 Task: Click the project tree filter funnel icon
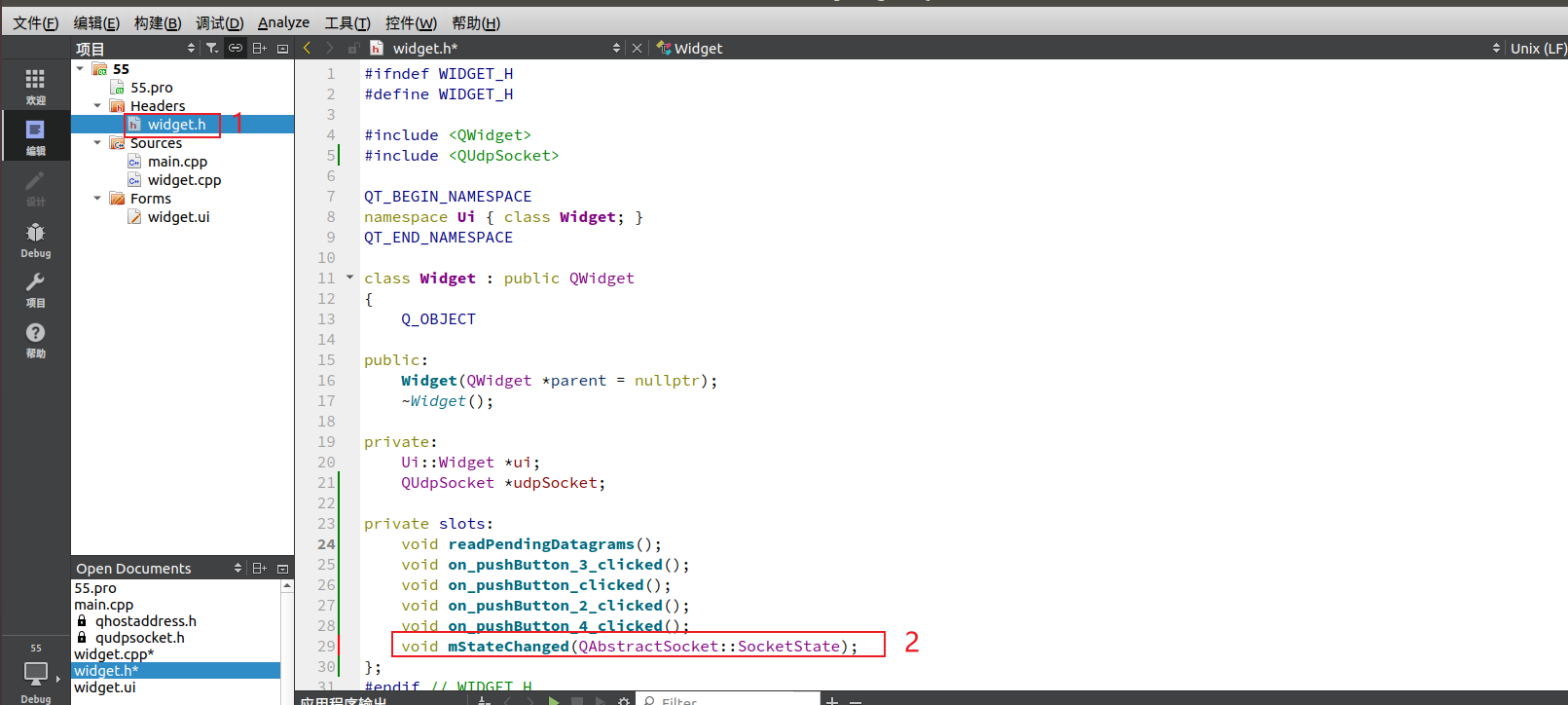coord(212,48)
